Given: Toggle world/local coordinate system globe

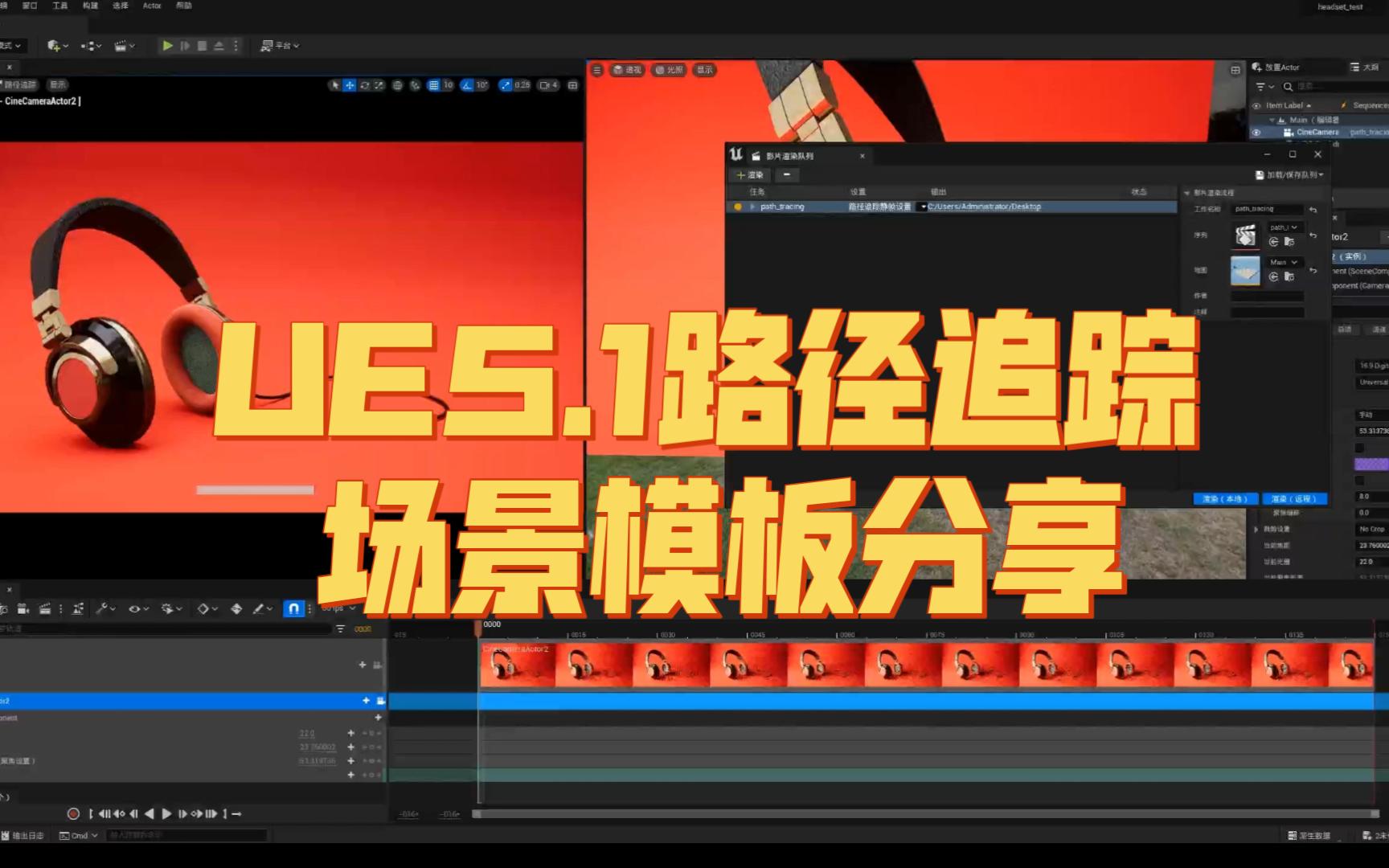Looking at the screenshot, I should click(397, 85).
